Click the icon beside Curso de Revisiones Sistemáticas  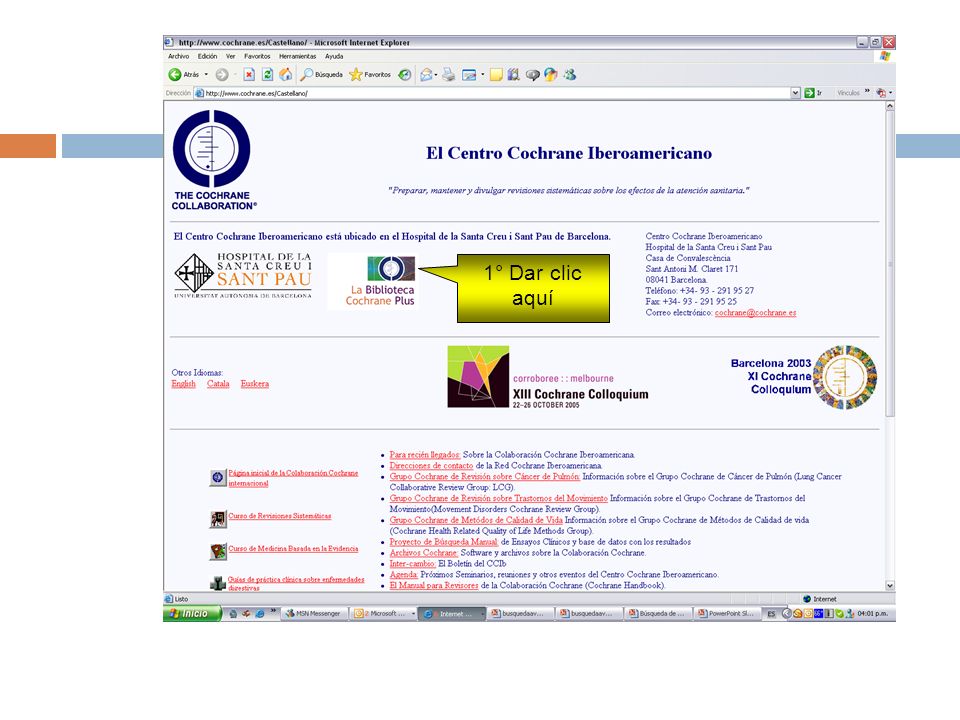218,519
